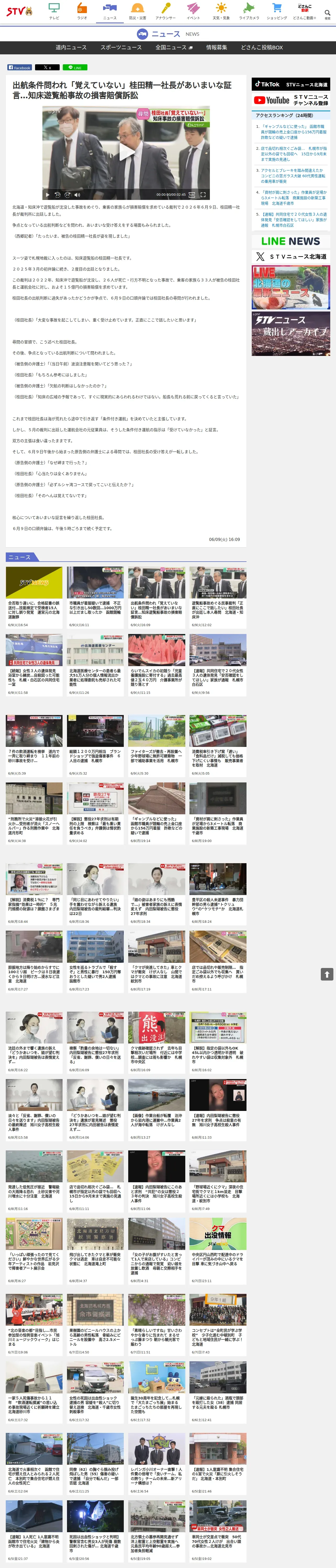336x1568 pixels.
Task: Click the small play icon in video controls
Action: pyautogui.click(x=48, y=195)
